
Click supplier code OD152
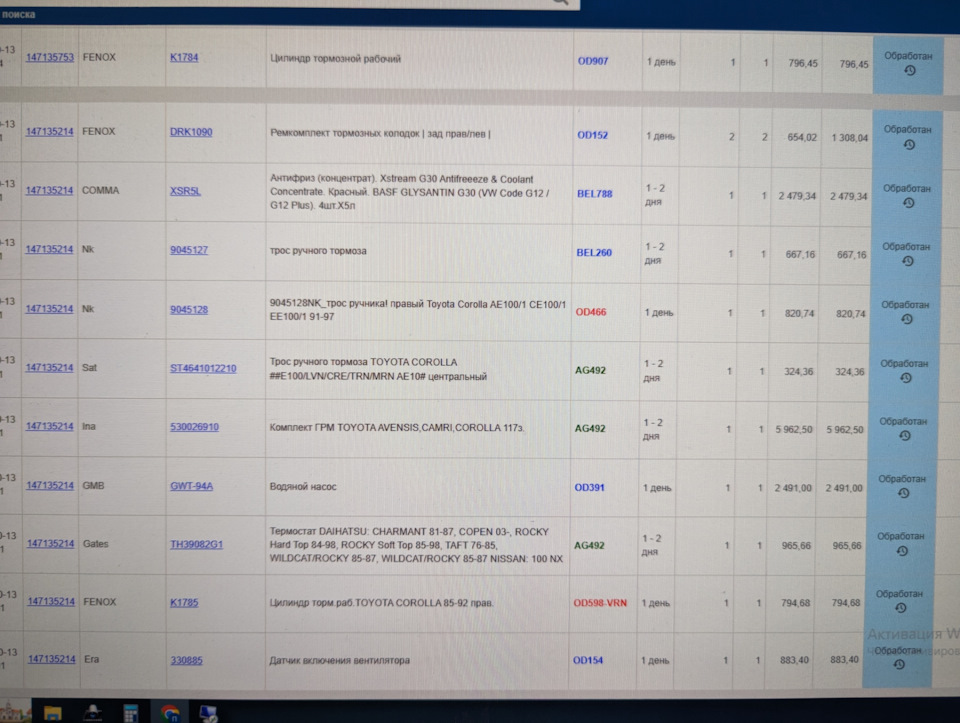593,135
